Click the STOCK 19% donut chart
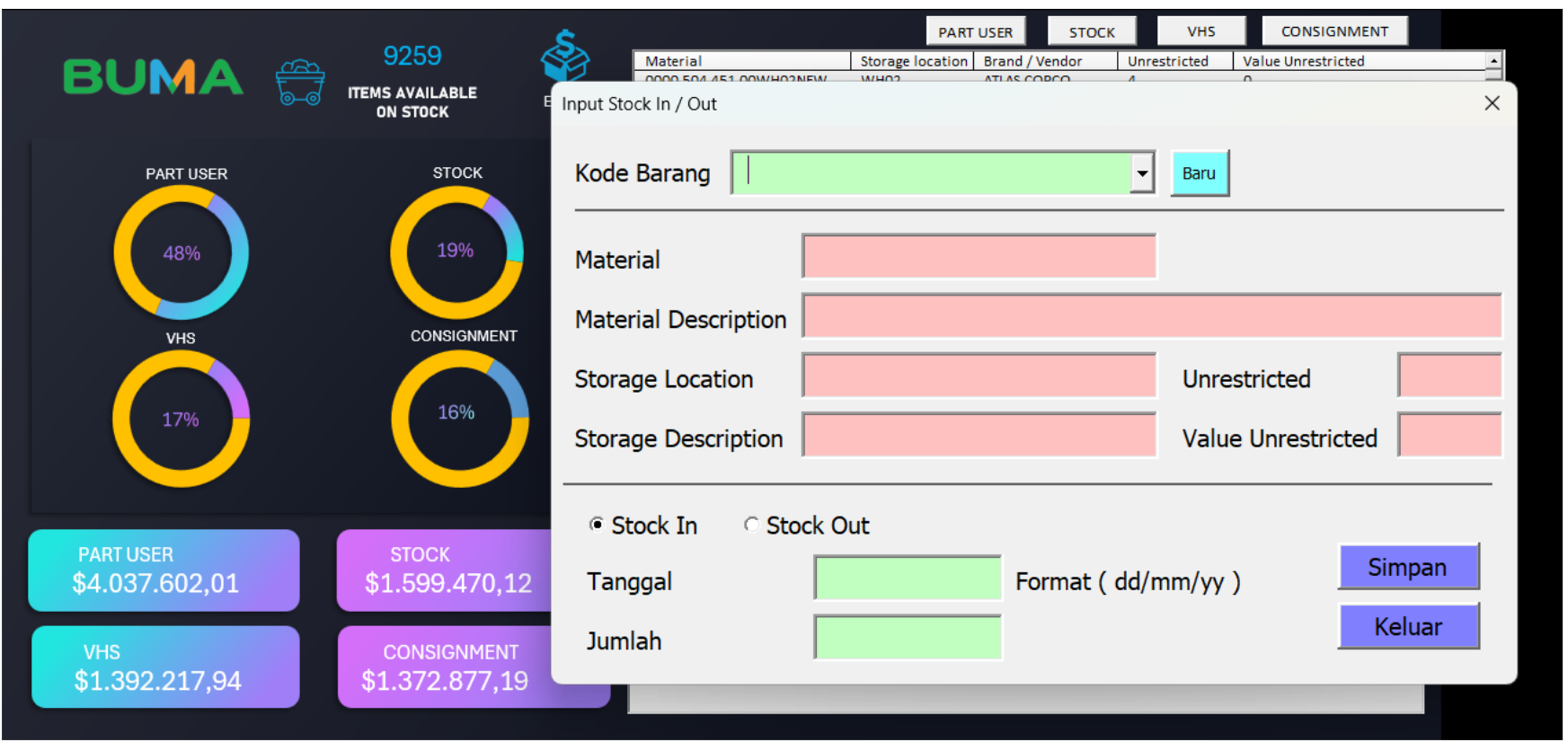Screen dimensions: 1568x751 (x=456, y=252)
